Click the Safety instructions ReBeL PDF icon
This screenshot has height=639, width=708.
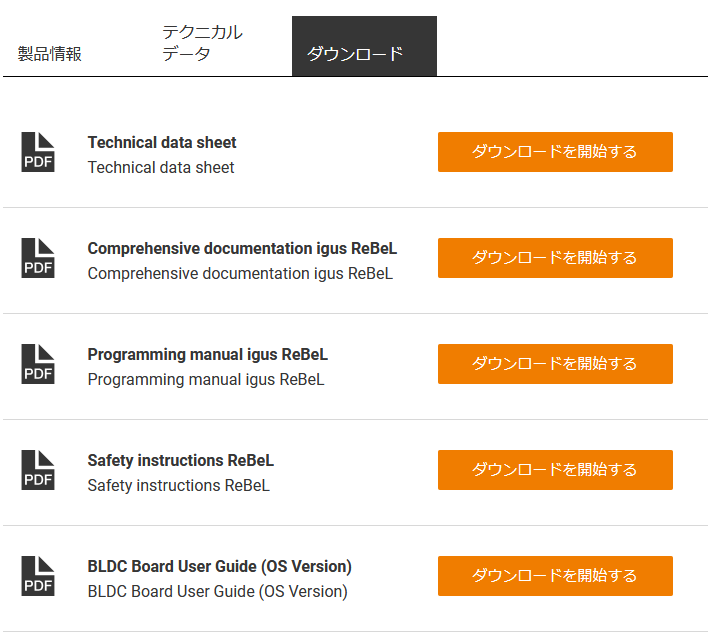pyautogui.click(x=38, y=470)
